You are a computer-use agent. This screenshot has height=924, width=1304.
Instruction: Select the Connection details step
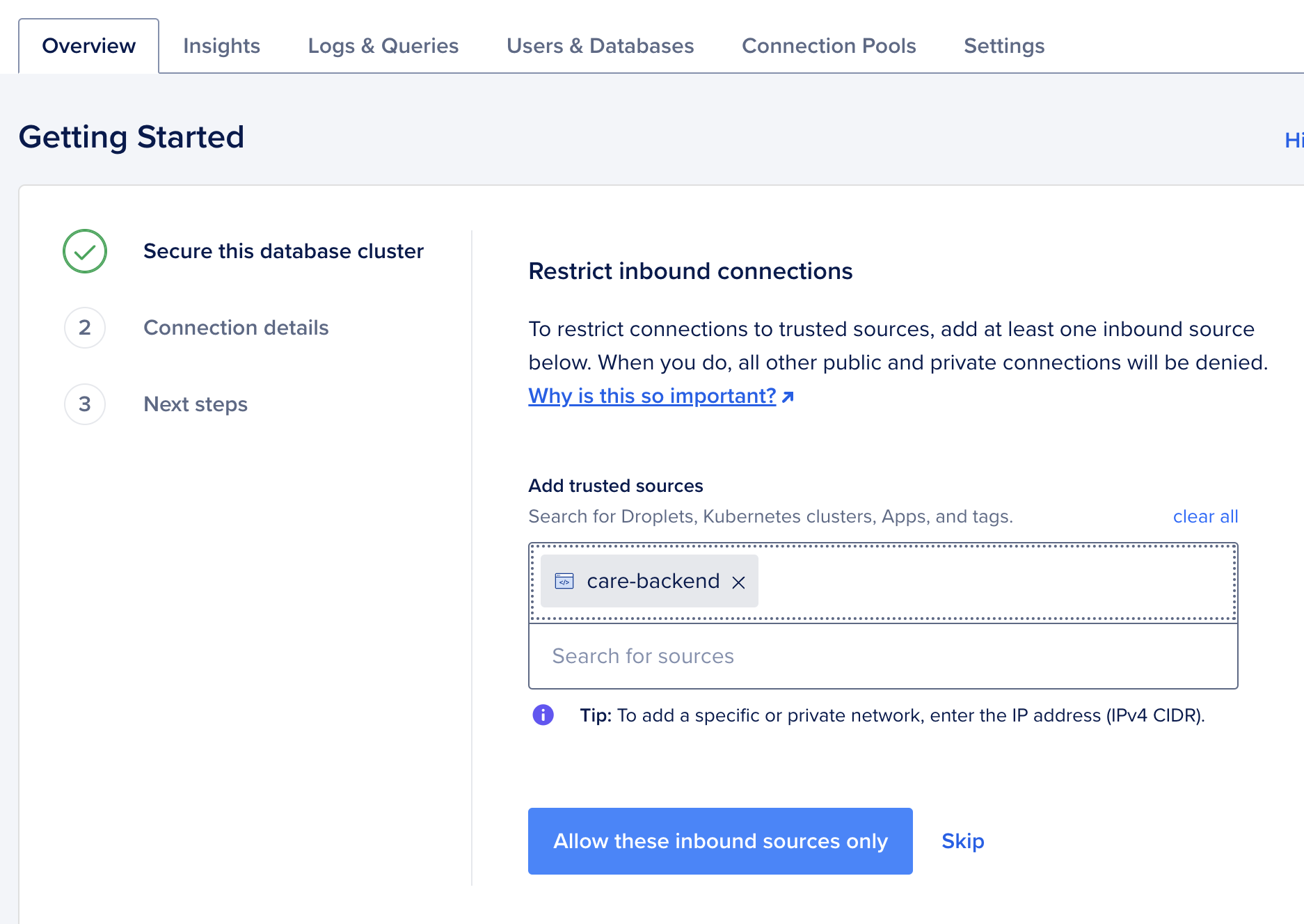click(x=236, y=328)
